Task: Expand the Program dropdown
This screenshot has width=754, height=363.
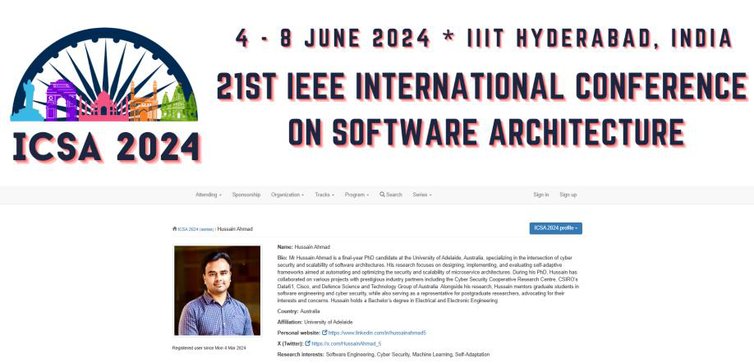Action: (x=356, y=195)
